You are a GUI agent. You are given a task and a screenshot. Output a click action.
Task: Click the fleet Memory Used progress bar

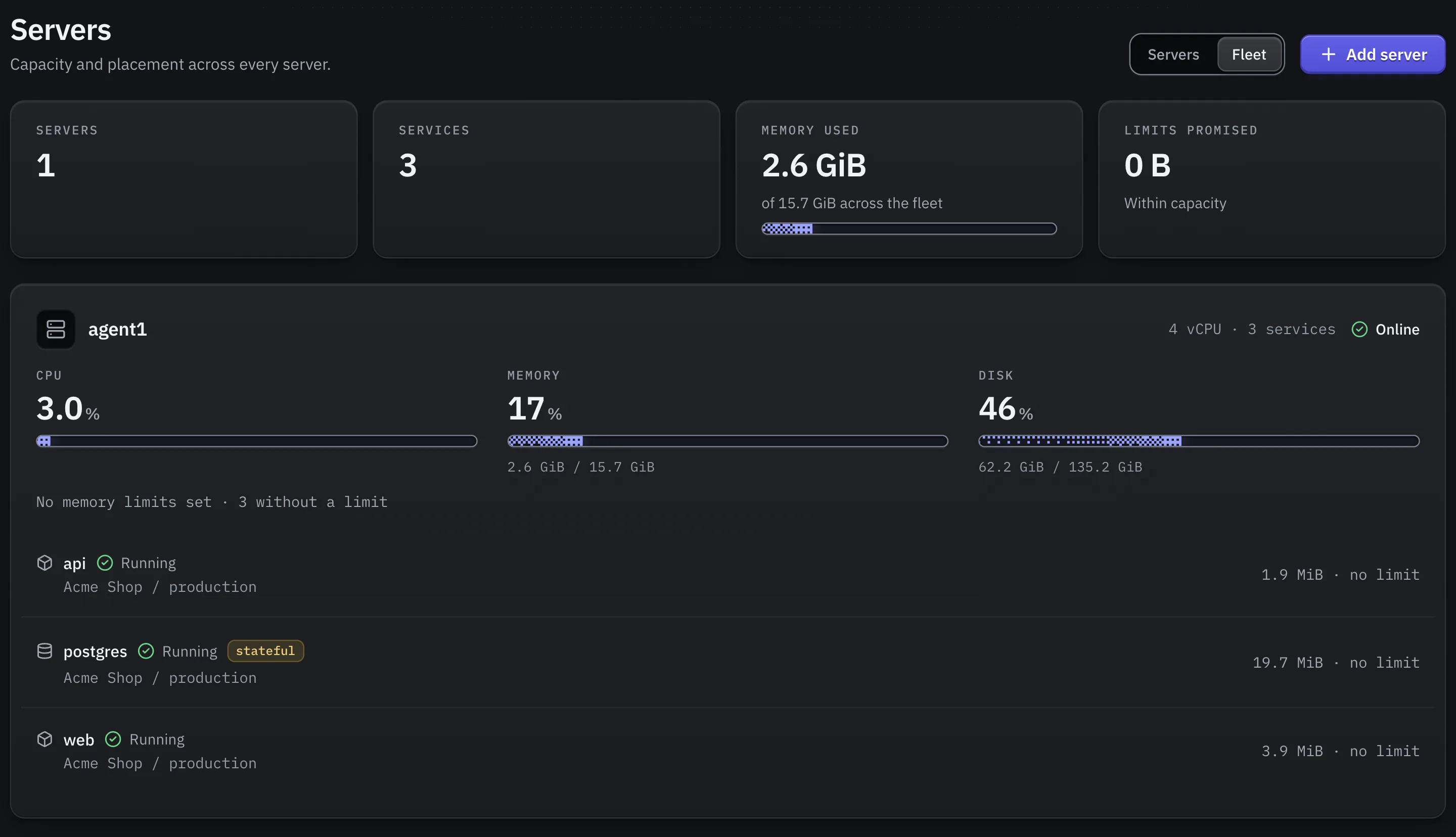(909, 229)
